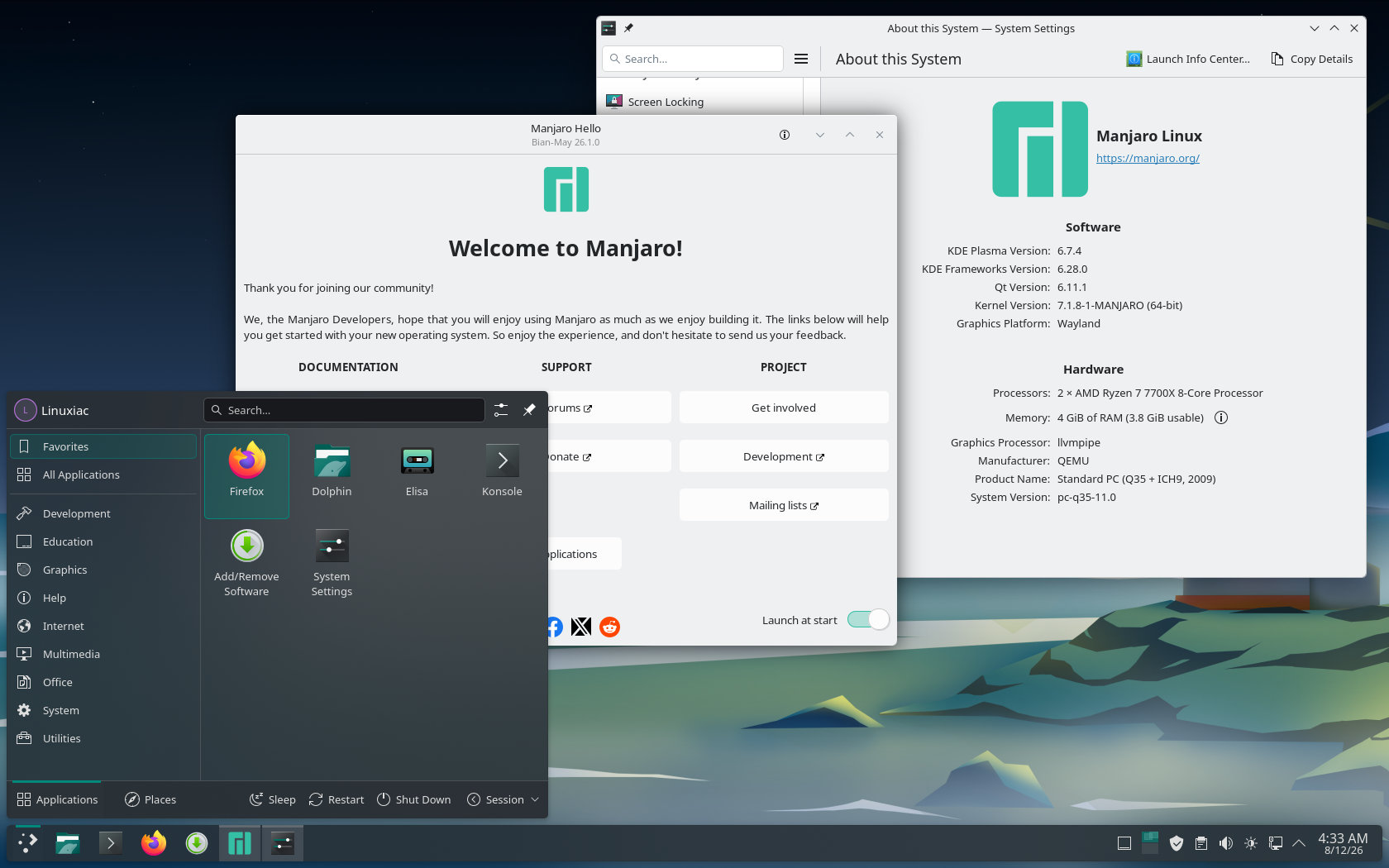Focus the launcher search field

pyautogui.click(x=344, y=410)
